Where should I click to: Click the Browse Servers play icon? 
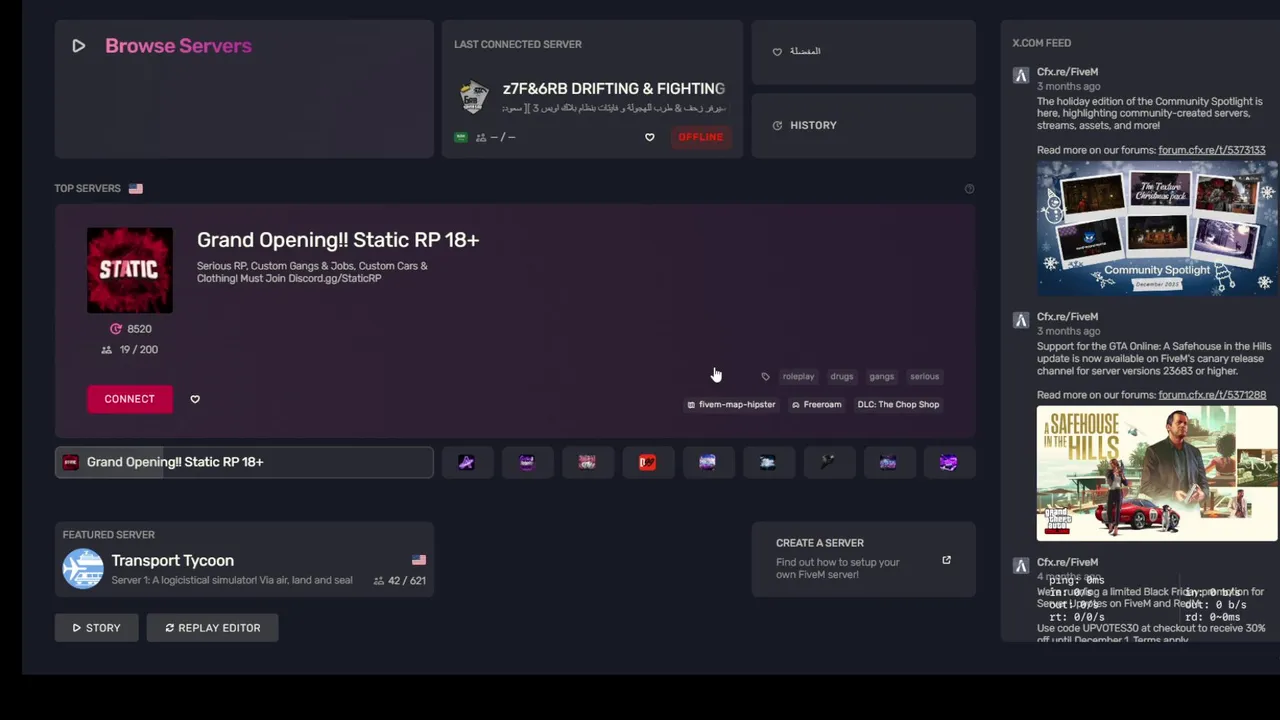(x=79, y=46)
